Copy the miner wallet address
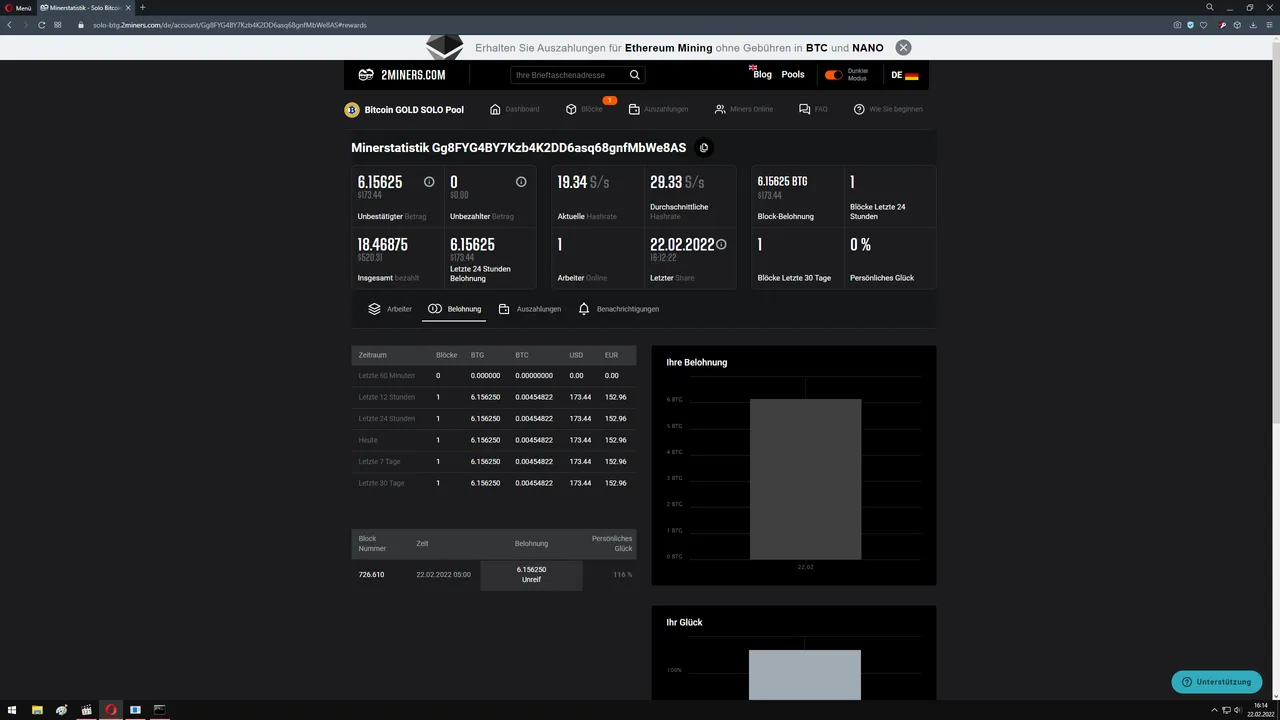The image size is (1280, 720). (704, 148)
